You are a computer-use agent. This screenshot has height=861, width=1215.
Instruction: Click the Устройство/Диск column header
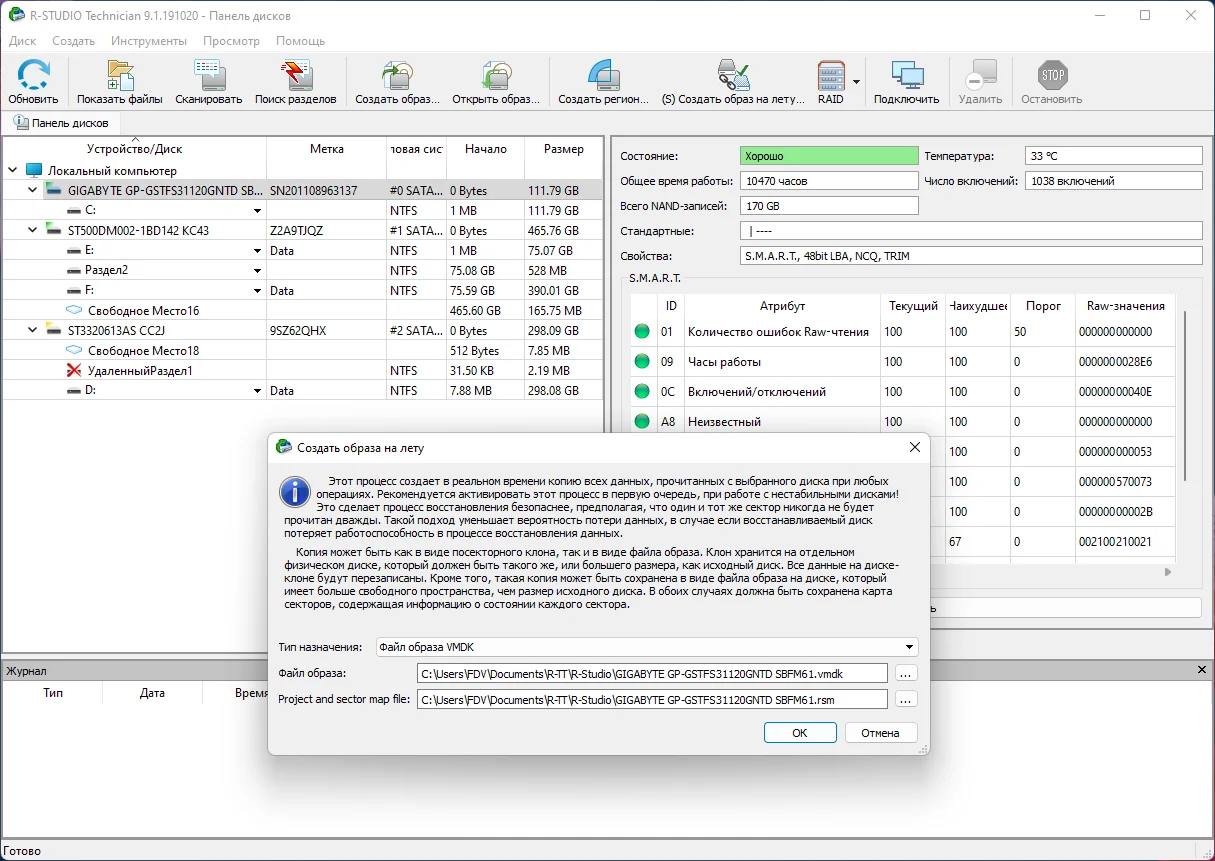pos(134,149)
